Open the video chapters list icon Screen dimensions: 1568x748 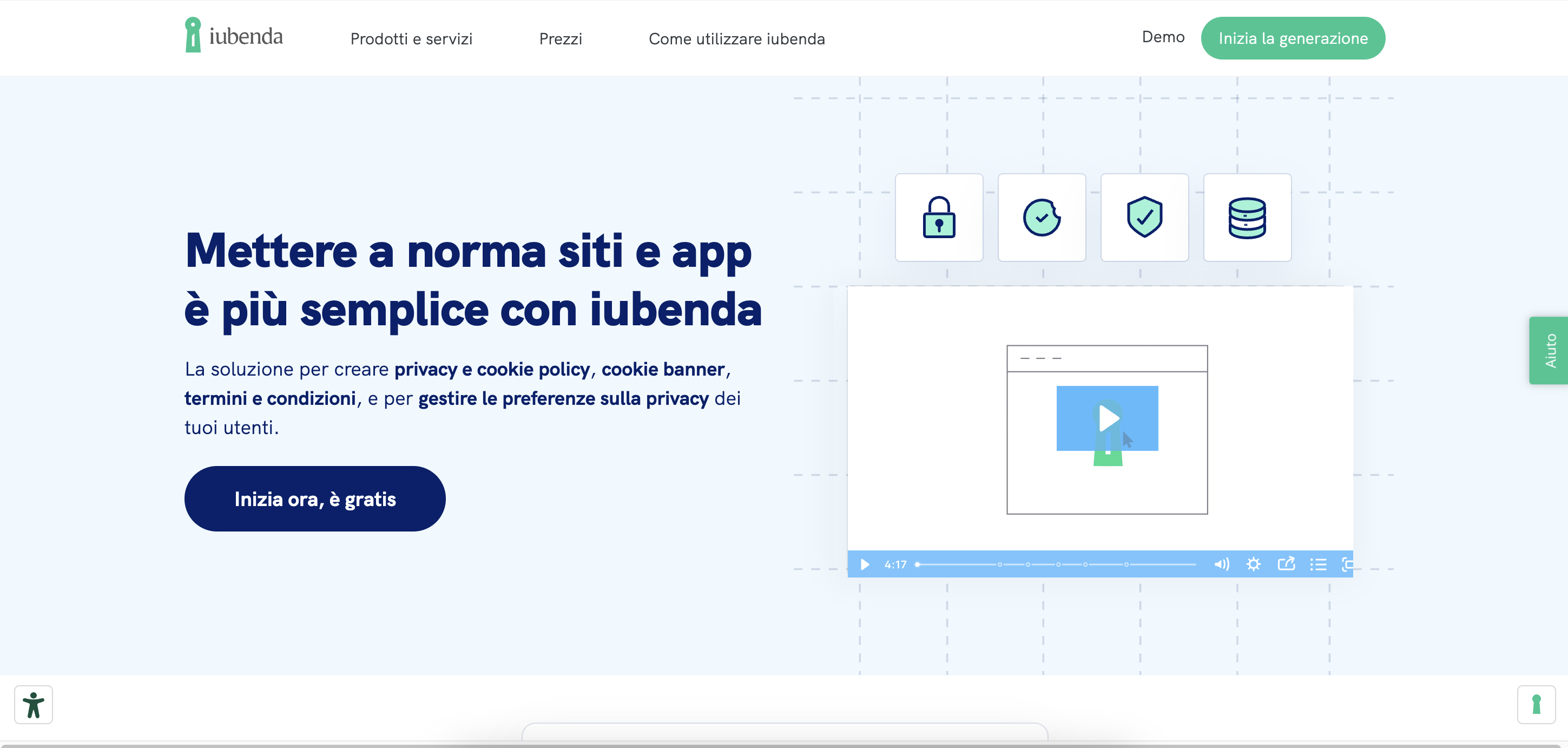(1318, 564)
